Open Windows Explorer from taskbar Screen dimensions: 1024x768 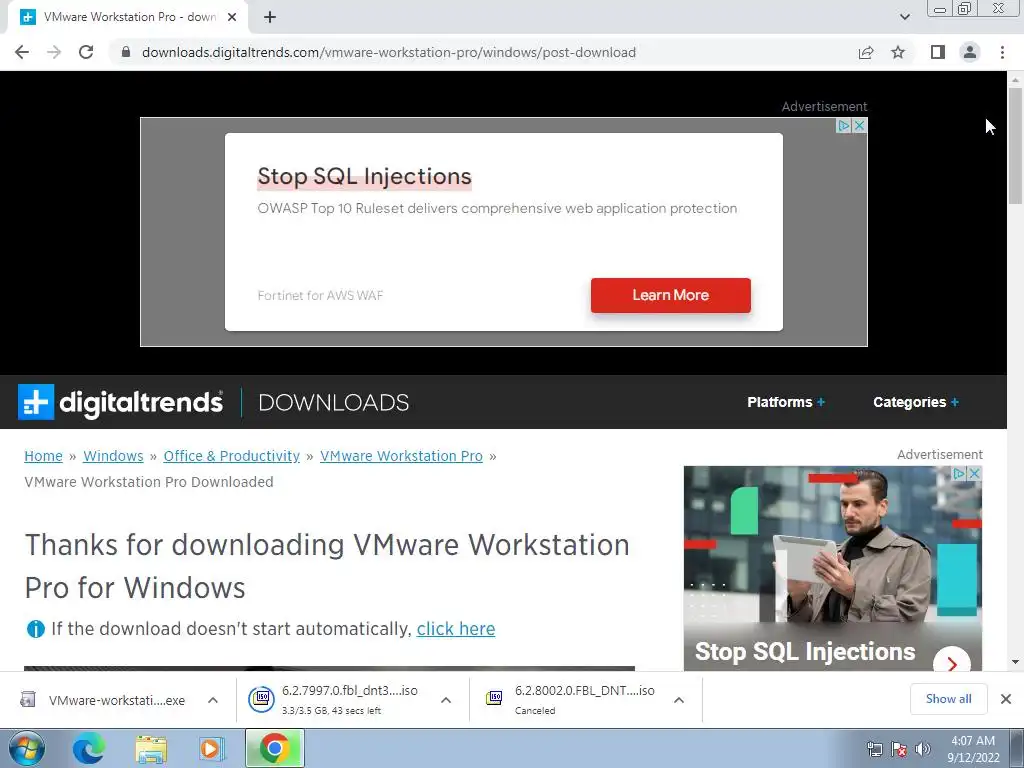151,748
